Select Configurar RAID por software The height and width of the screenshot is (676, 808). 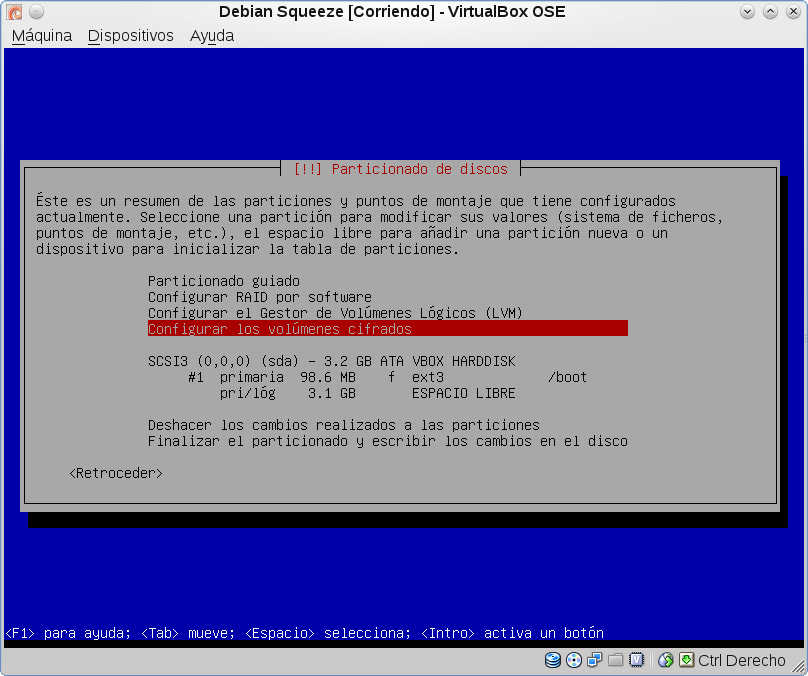coord(260,297)
